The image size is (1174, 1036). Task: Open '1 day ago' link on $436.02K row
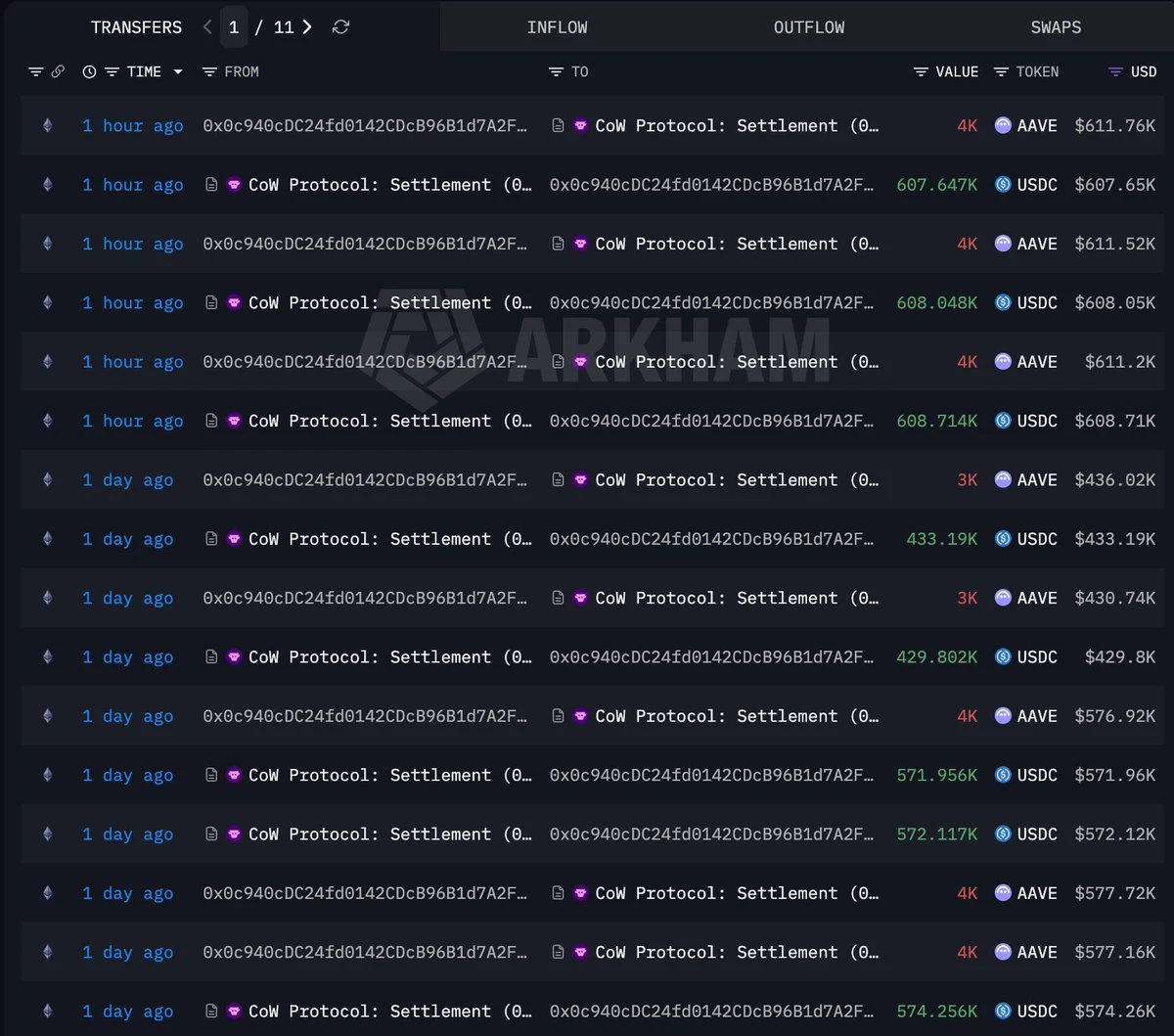pos(128,479)
